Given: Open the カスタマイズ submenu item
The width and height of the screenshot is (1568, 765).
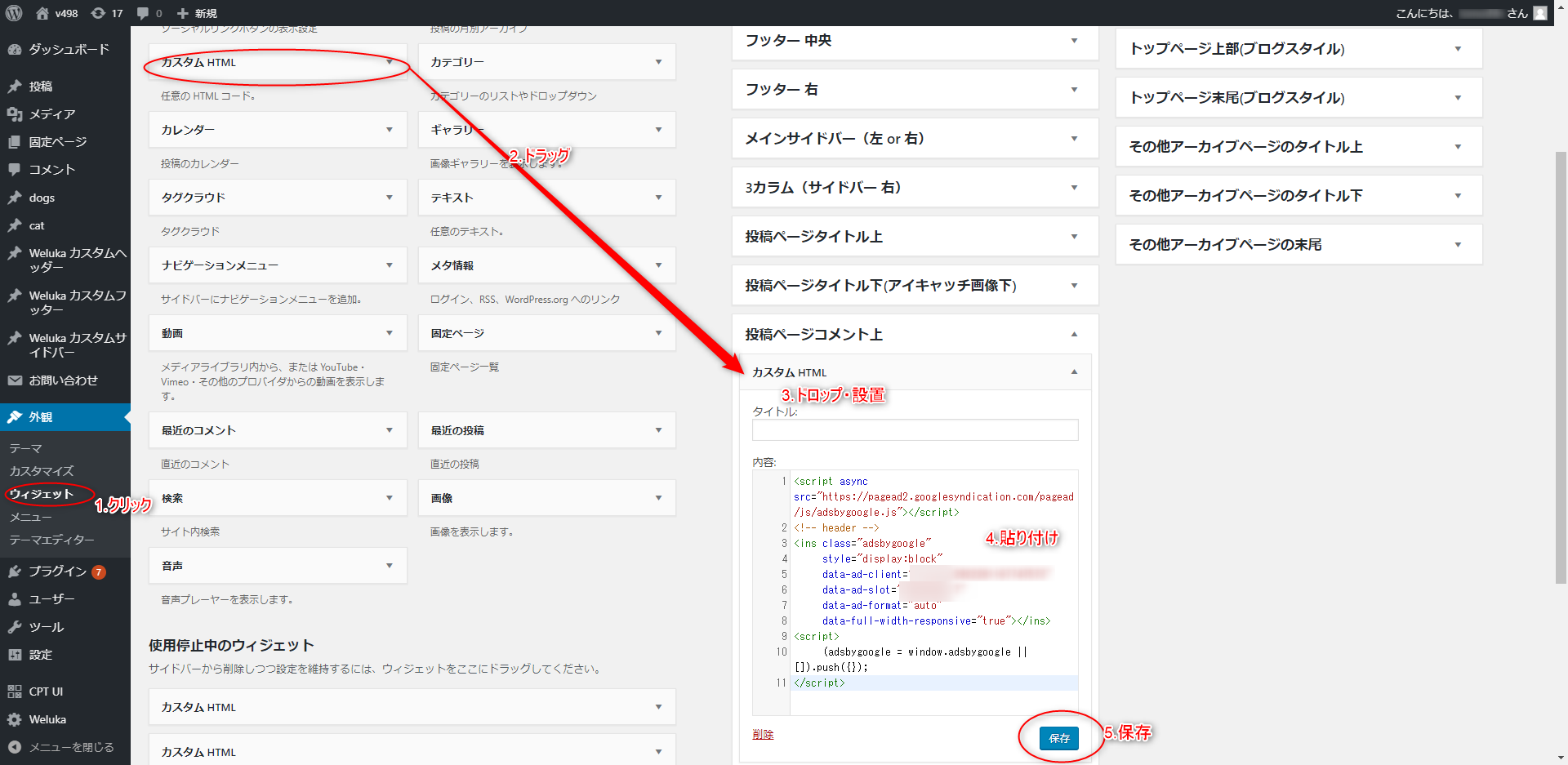Looking at the screenshot, I should click(42, 471).
